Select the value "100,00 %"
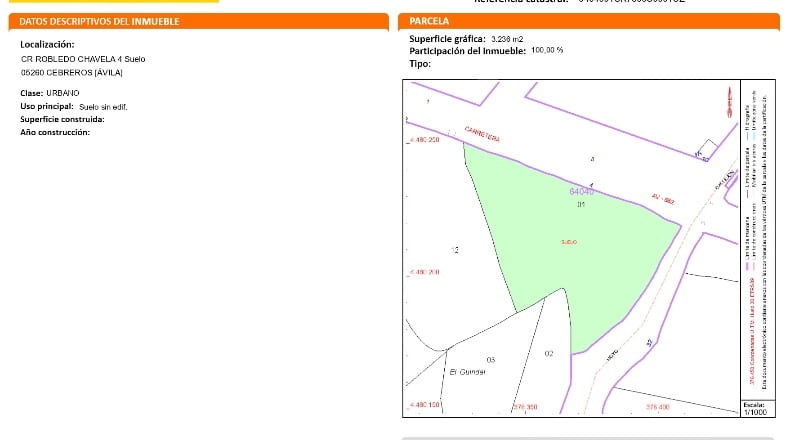Viewport: 790px width, 440px height. 547,50
